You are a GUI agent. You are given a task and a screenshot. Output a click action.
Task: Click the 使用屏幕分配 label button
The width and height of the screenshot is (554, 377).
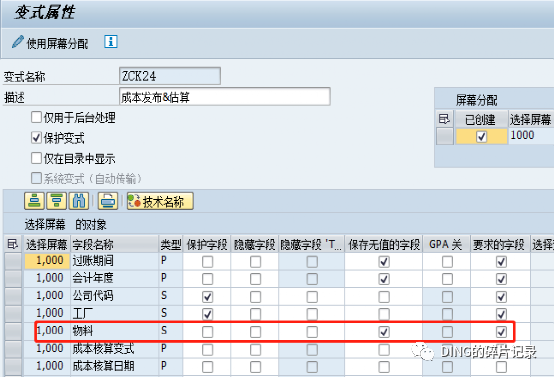pyautogui.click(x=57, y=44)
